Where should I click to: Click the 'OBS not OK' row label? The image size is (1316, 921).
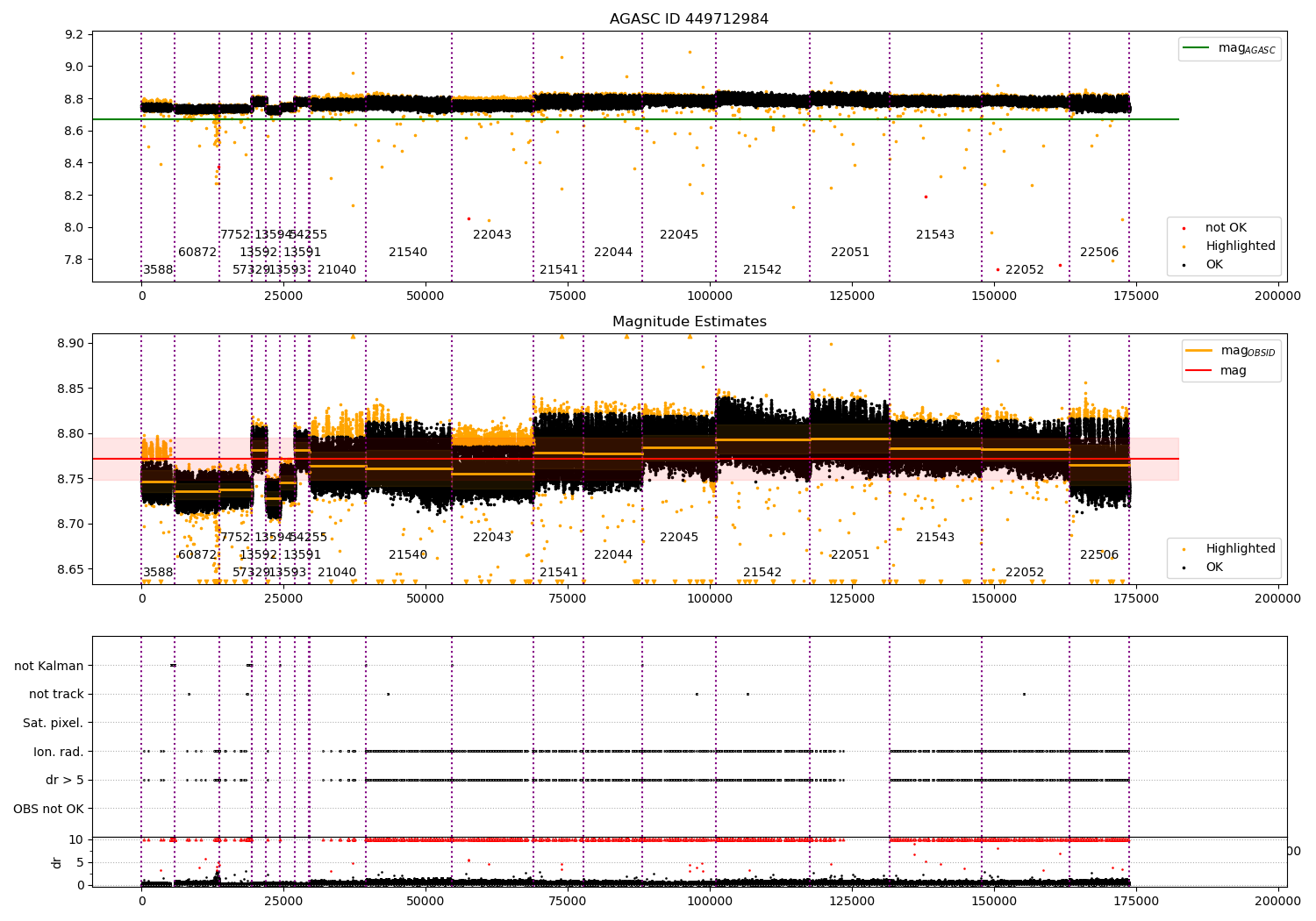[x=49, y=809]
